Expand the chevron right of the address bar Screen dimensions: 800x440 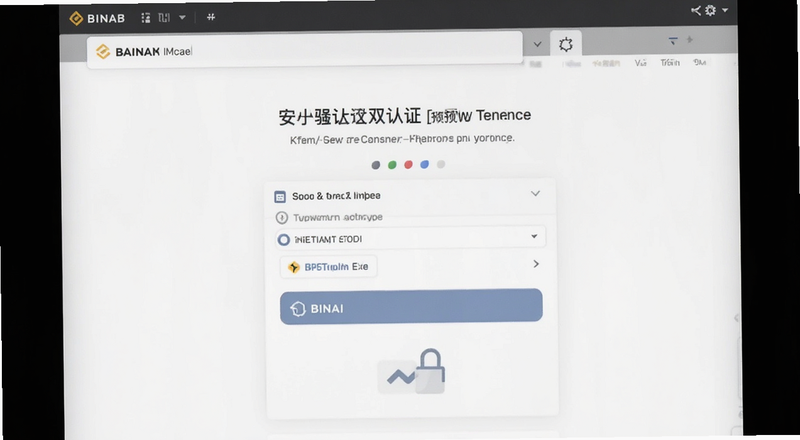537,44
